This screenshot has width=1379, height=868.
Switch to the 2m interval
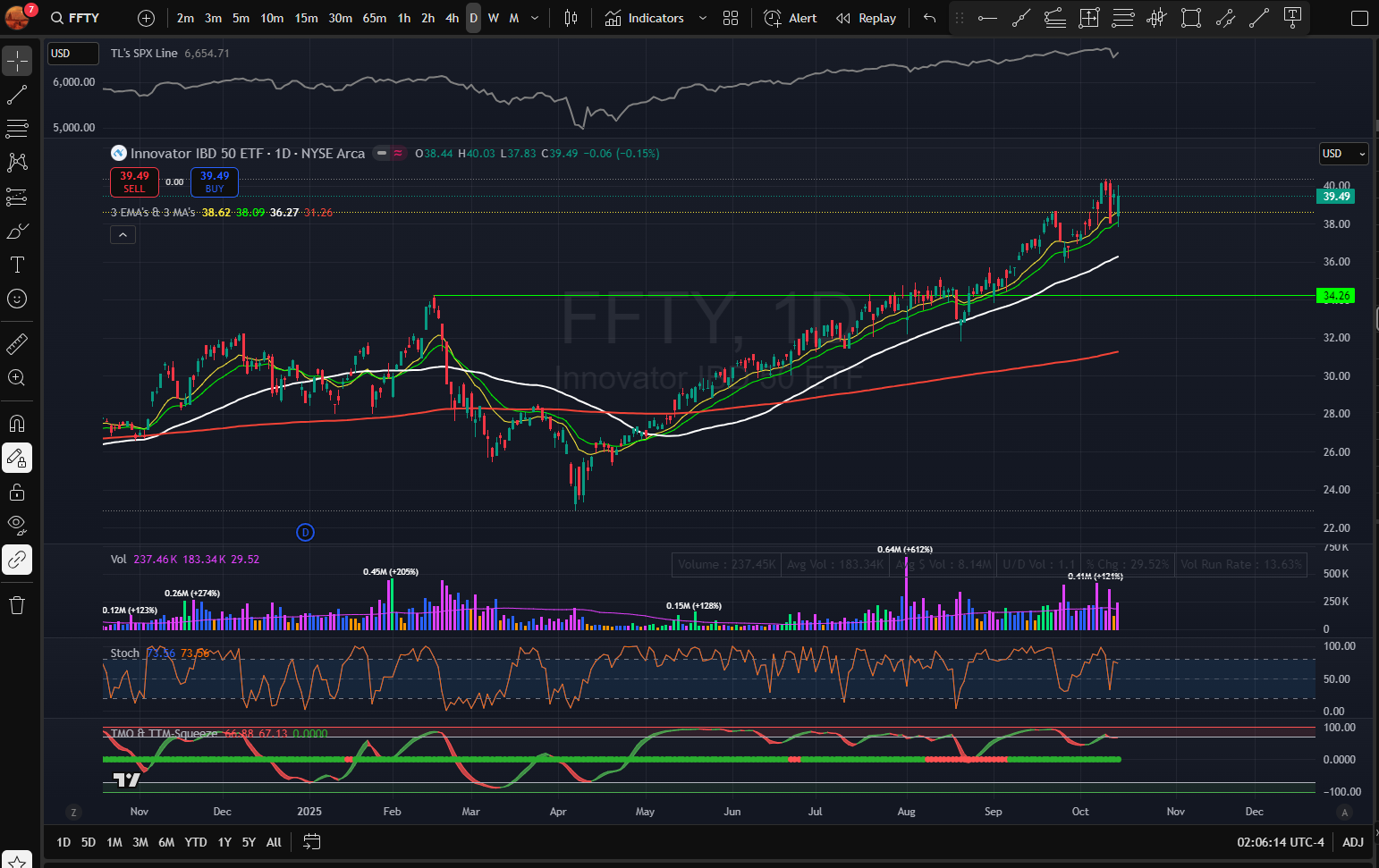pos(185,18)
